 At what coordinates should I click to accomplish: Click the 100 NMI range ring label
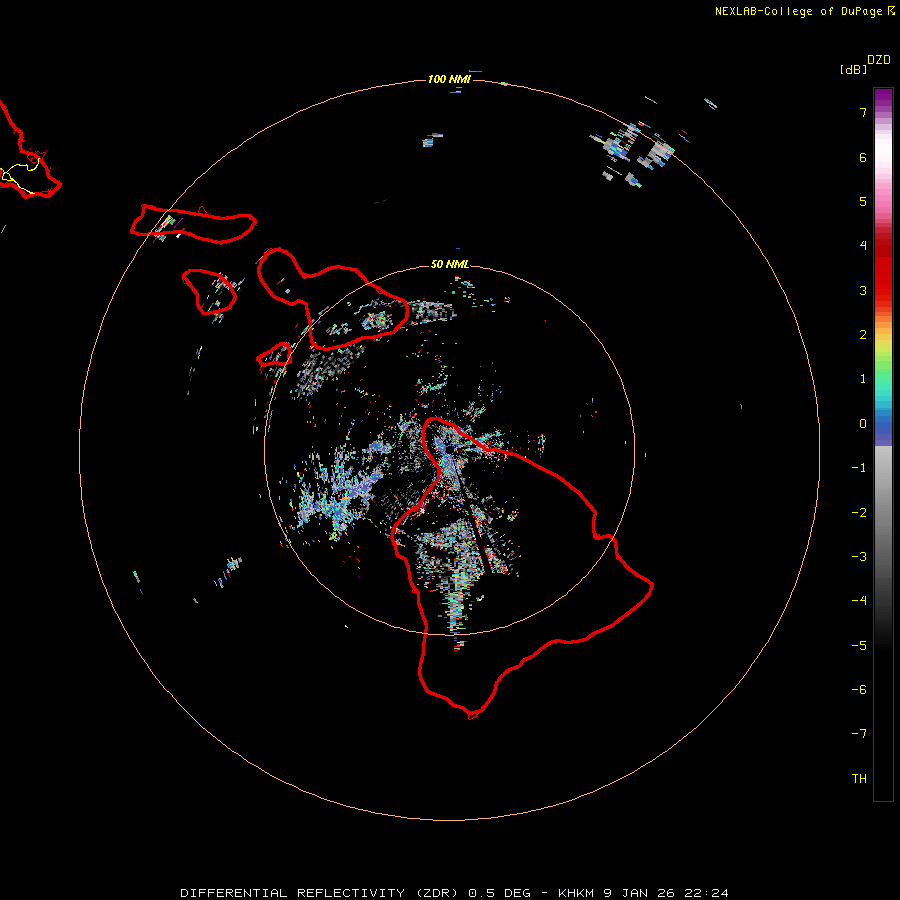[x=449, y=79]
